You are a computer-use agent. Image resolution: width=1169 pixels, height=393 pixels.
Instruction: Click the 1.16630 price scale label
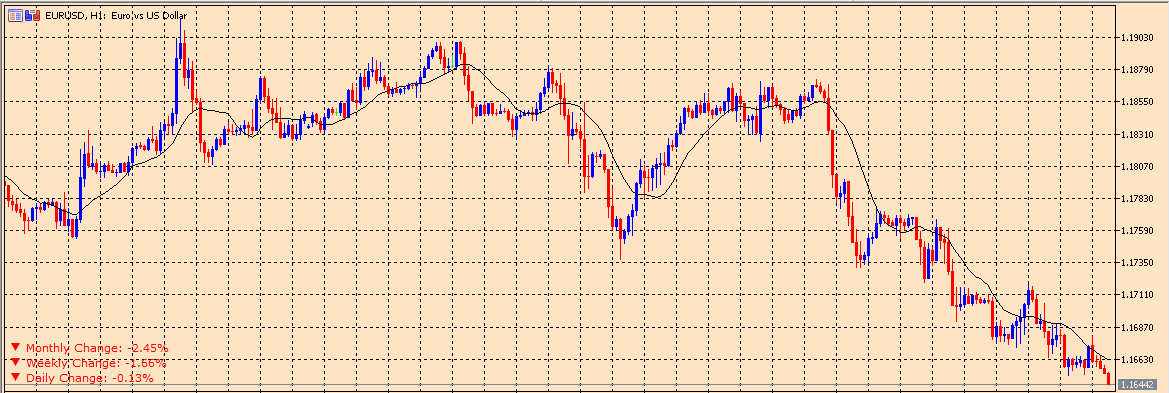coord(1138,359)
